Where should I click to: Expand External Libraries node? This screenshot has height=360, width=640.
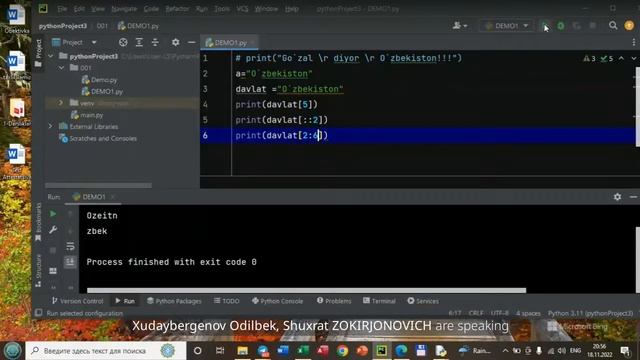(x=51, y=127)
